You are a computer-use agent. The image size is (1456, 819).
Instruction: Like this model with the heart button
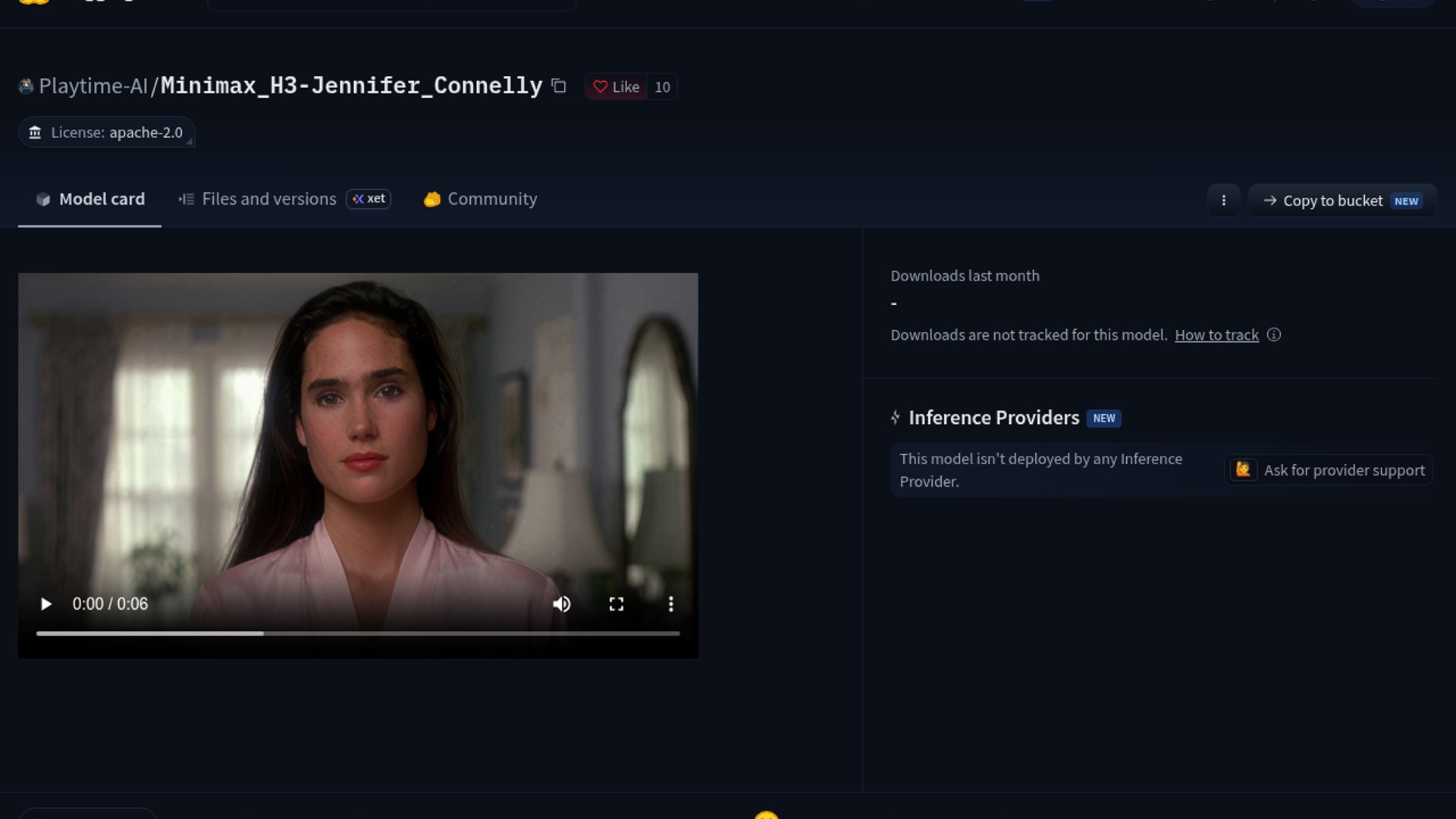(x=617, y=87)
